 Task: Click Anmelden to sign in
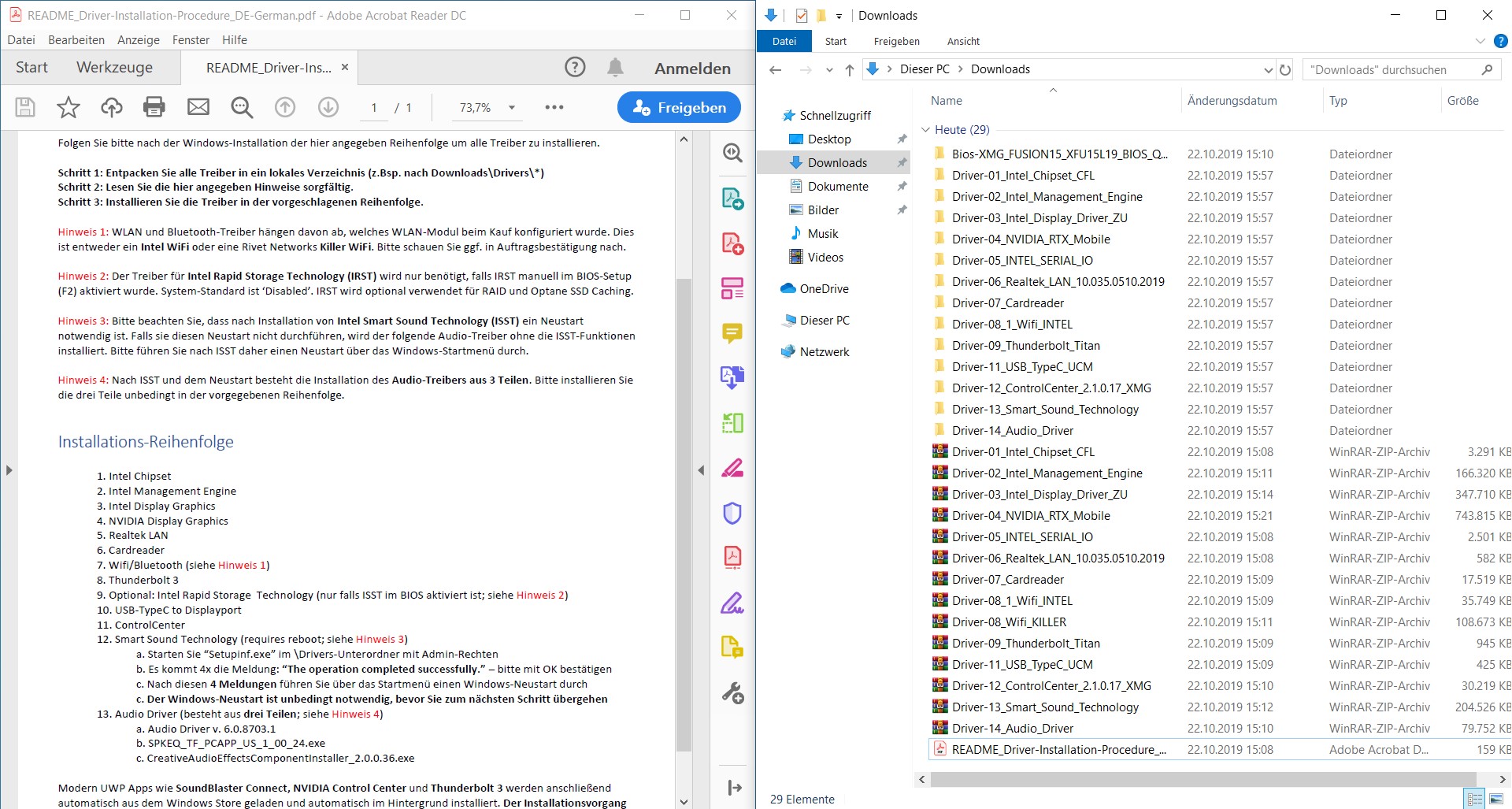pyautogui.click(x=692, y=68)
